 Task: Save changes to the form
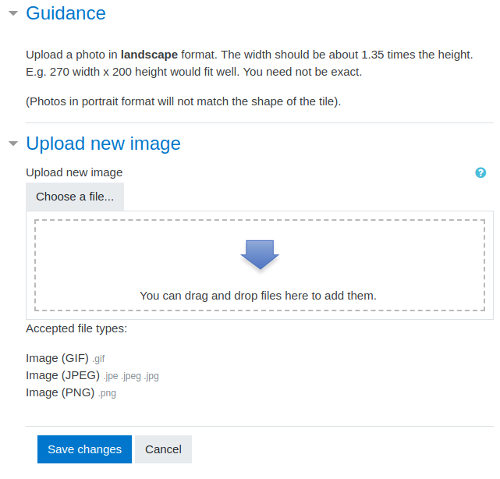click(85, 449)
